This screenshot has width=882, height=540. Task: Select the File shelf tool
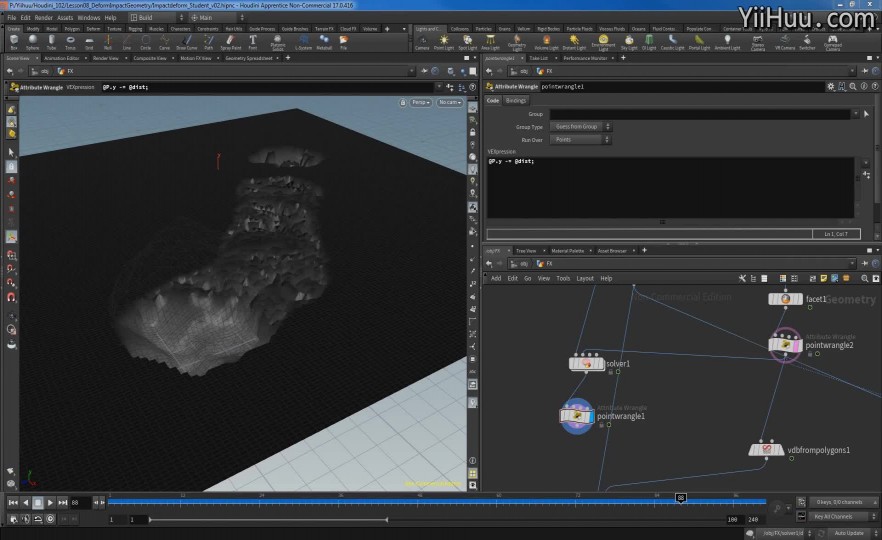click(x=343, y=42)
